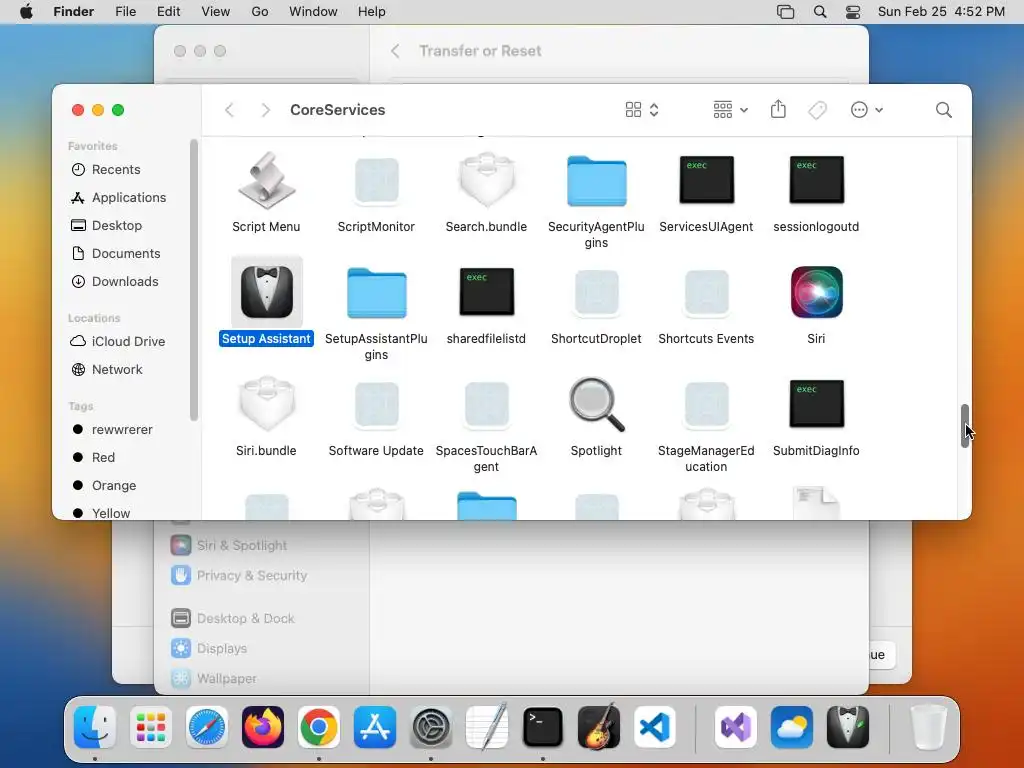Open Siri & Spotlight in System Settings
This screenshot has height=768, width=1024.
[x=229, y=545]
